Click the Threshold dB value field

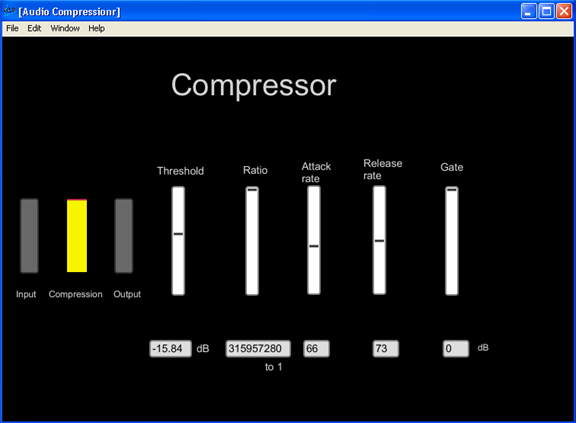170,348
